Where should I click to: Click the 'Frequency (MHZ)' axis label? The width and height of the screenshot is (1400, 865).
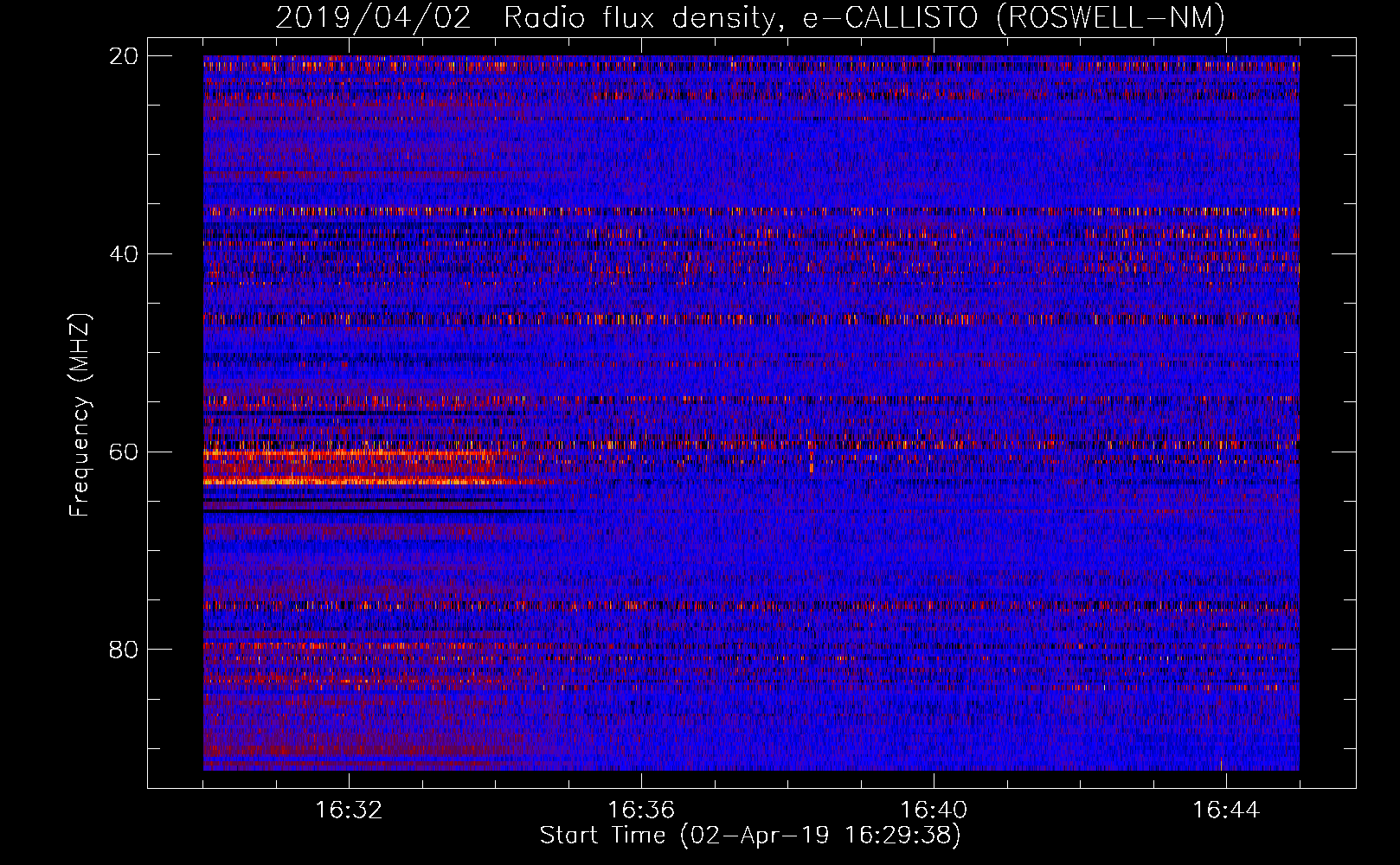point(80,415)
